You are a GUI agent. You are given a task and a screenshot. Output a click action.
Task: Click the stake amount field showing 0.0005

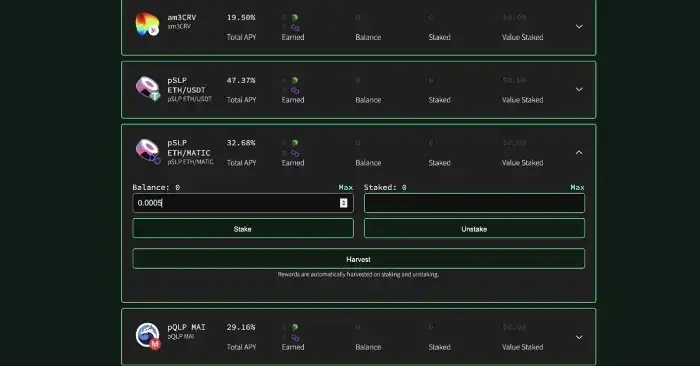tap(243, 203)
